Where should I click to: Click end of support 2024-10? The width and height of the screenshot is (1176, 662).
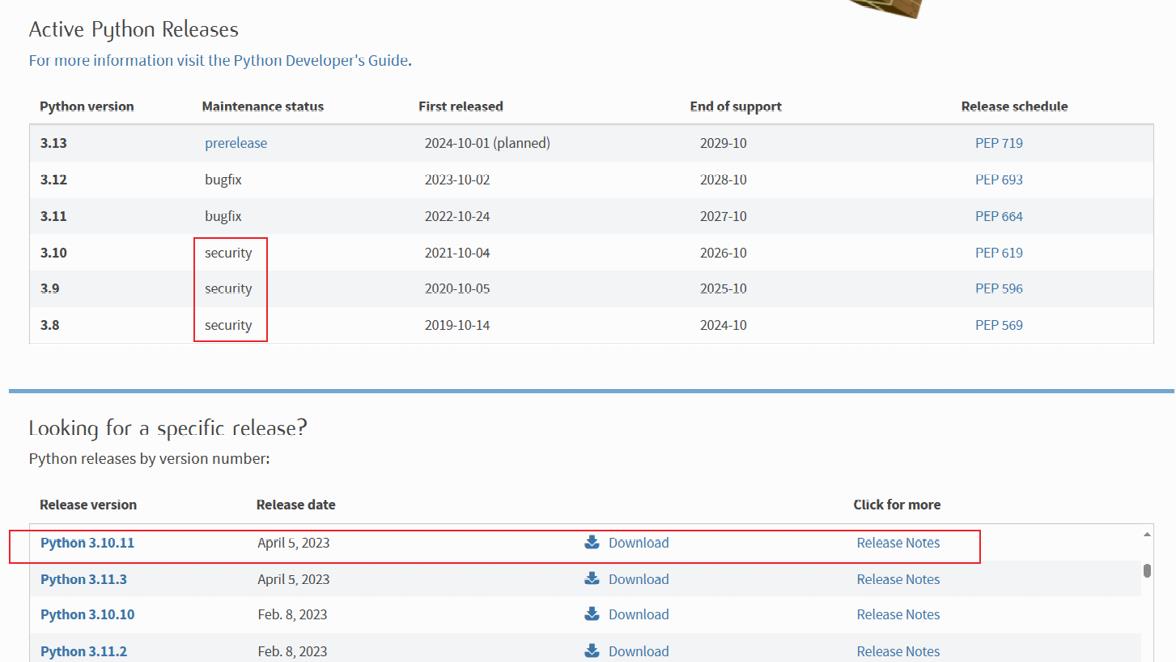coord(723,325)
